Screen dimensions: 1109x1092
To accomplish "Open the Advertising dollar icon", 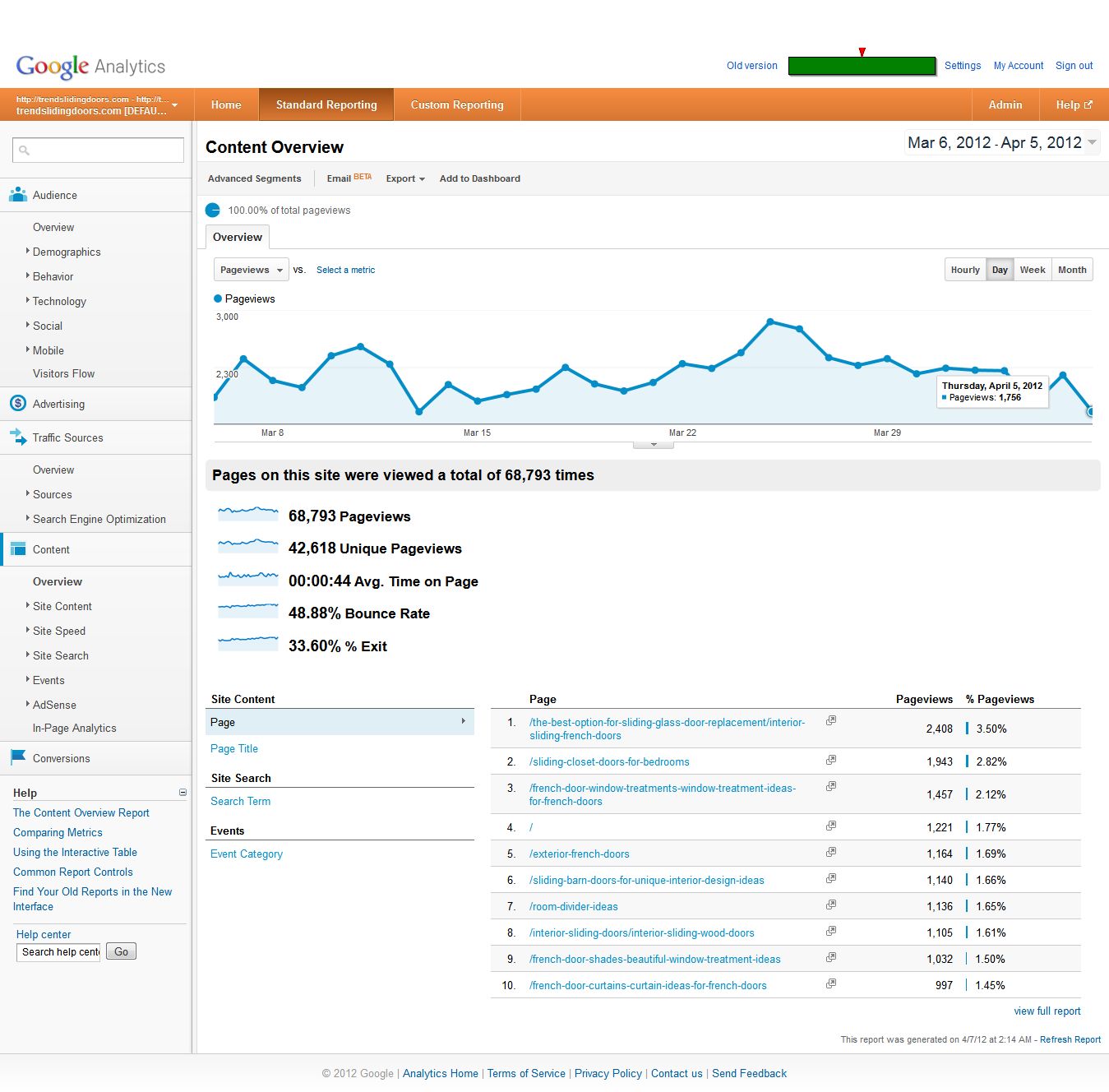I will click(x=18, y=404).
